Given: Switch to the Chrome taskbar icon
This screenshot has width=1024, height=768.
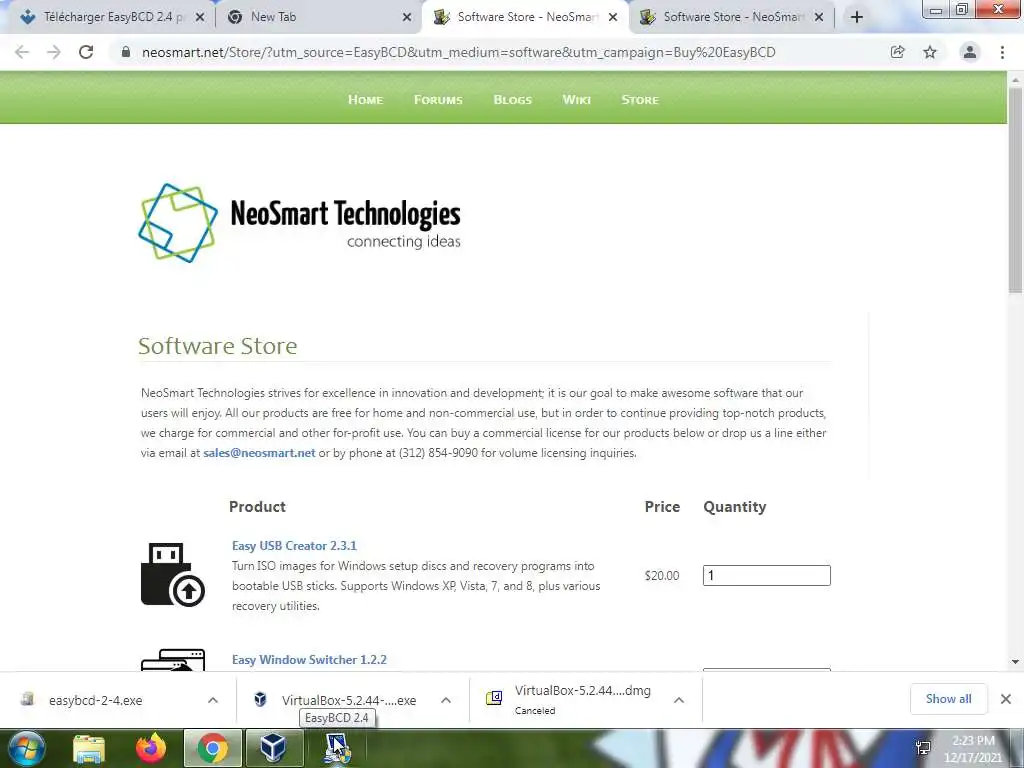Looking at the screenshot, I should (212, 748).
